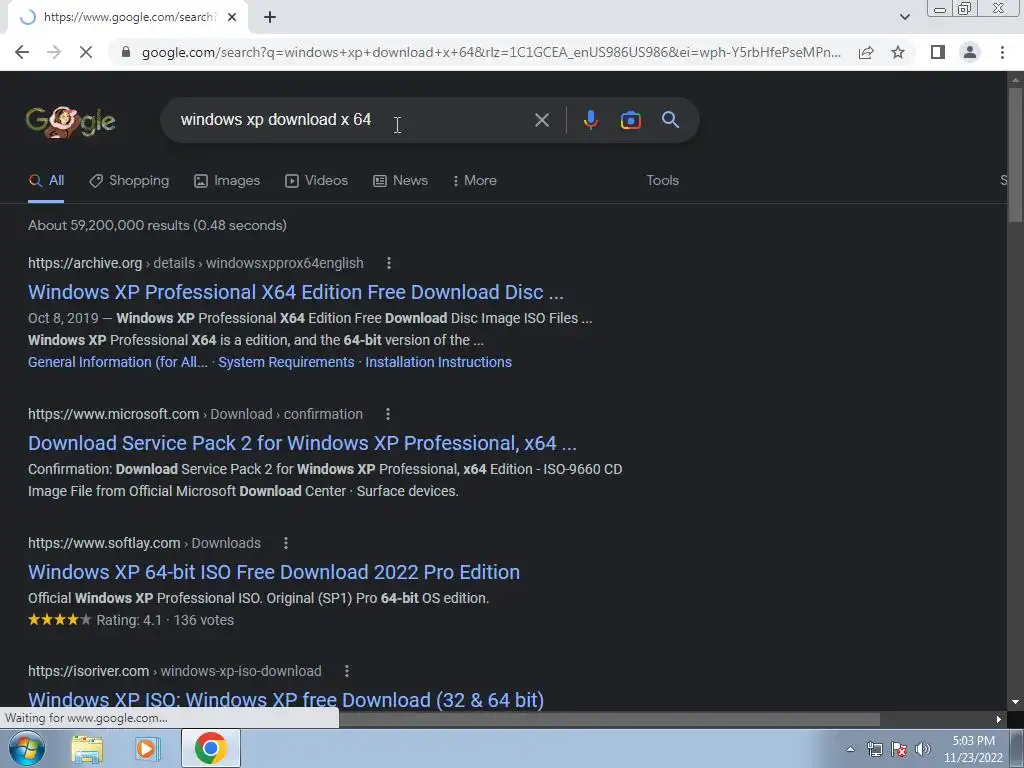This screenshot has height=768, width=1024.
Task: Click the Chrome taskbar icon
Action: coord(210,748)
